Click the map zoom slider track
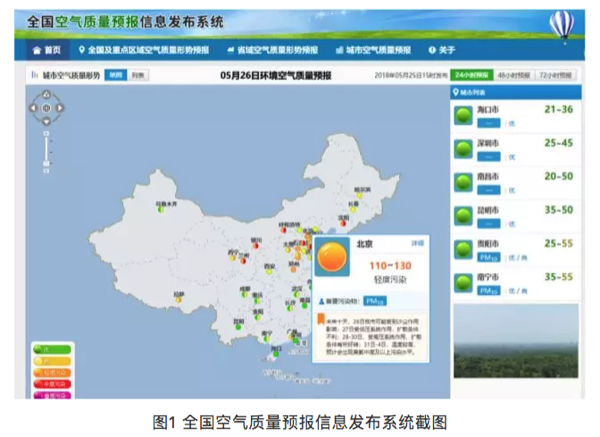The width and height of the screenshot is (600, 437). [x=45, y=150]
